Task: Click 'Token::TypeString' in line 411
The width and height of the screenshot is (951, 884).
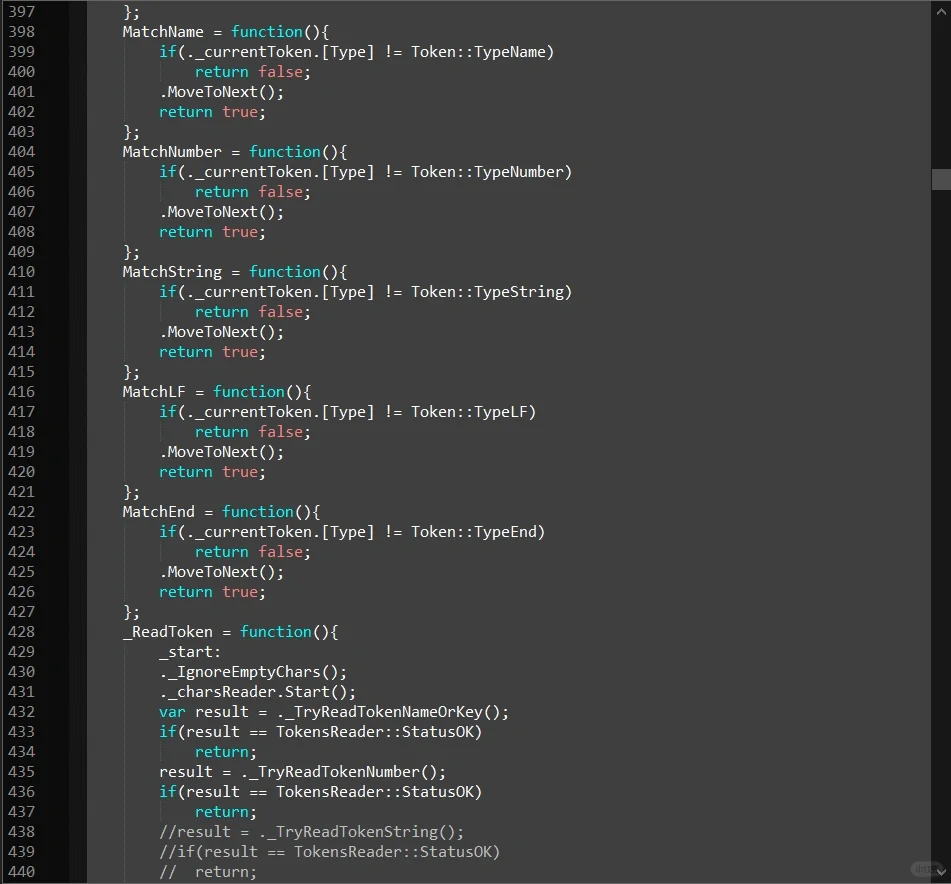Action: pos(488,292)
